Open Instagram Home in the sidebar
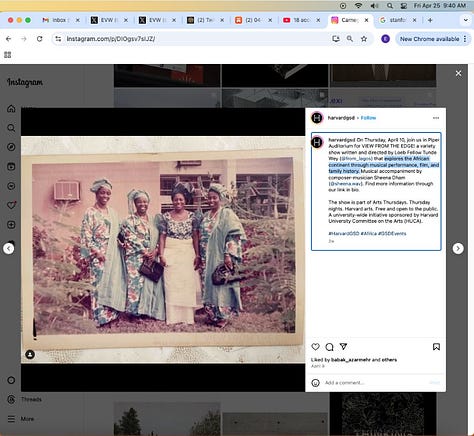Screen dimensions: 474x436 [x=11, y=109]
